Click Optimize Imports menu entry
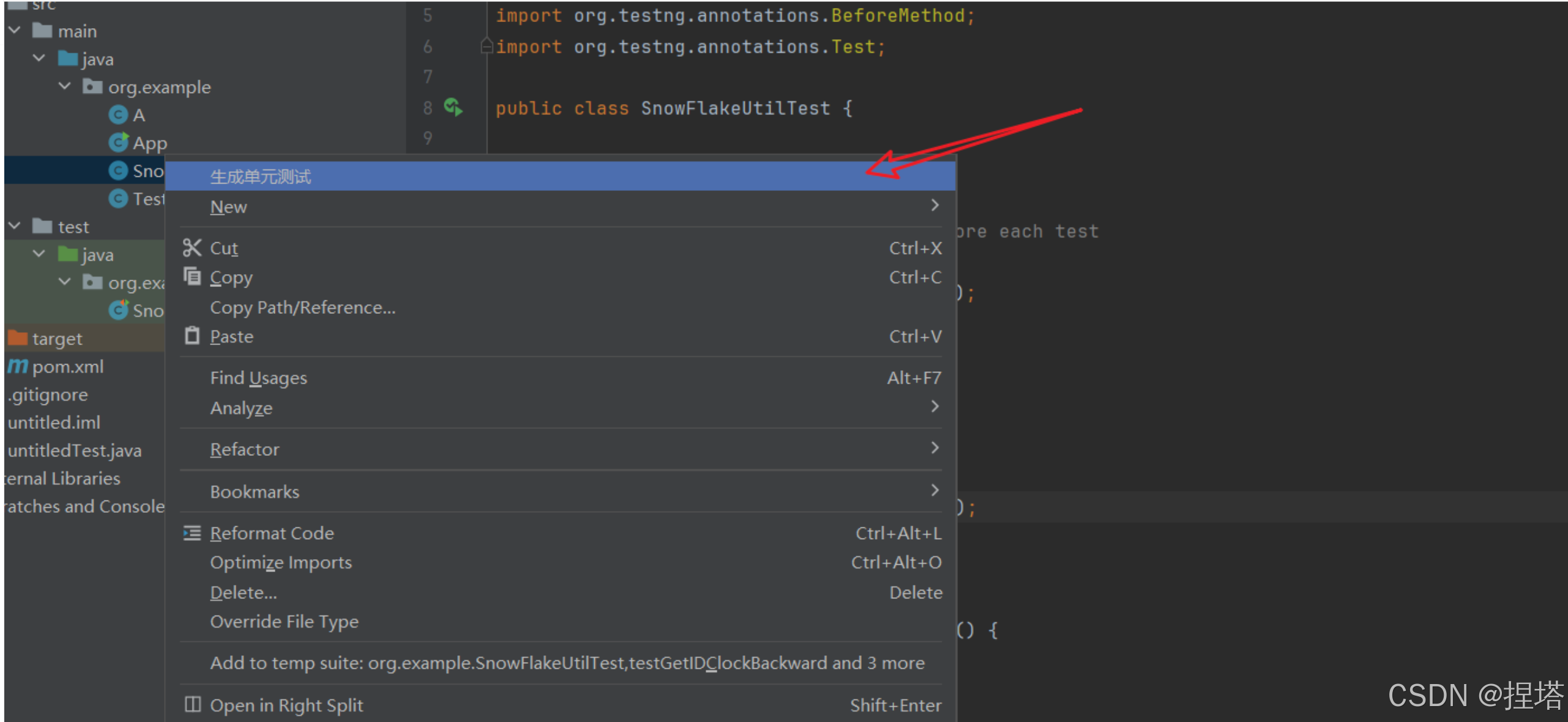The width and height of the screenshot is (1568, 722). pos(281,562)
